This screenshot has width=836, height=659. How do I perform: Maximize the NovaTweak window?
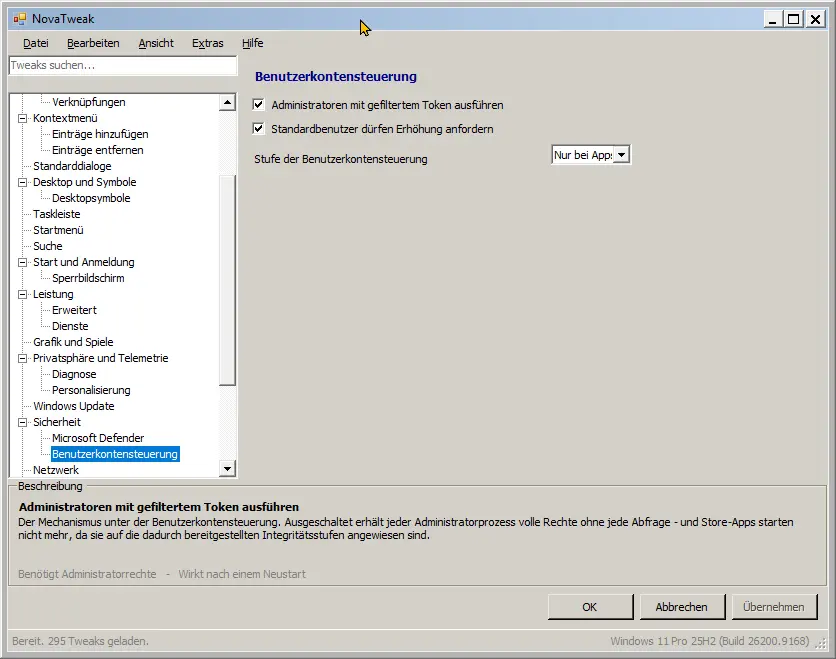click(793, 20)
